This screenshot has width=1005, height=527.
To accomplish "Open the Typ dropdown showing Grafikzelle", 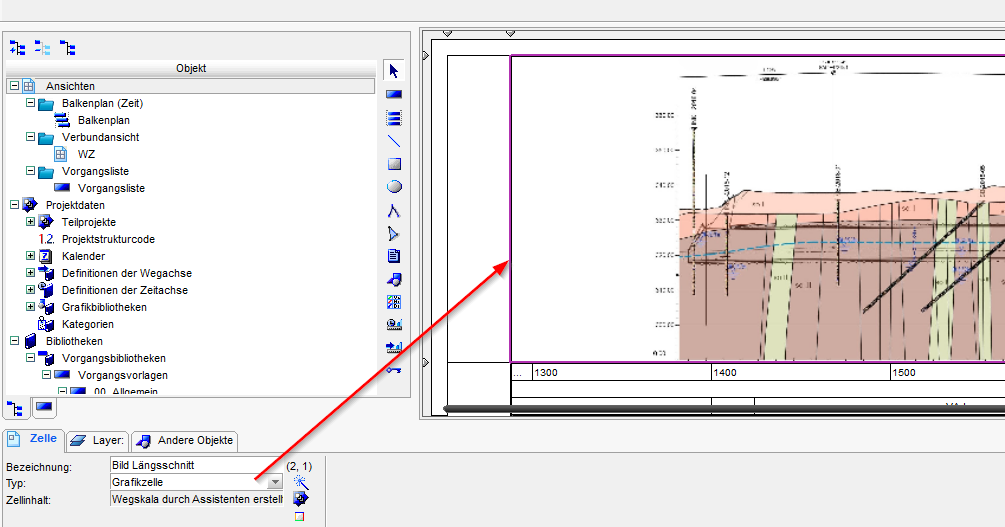I will (x=275, y=482).
